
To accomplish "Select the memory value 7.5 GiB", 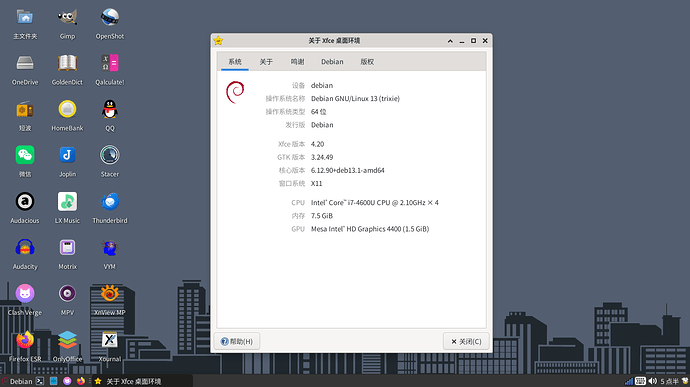I will point(322,216).
